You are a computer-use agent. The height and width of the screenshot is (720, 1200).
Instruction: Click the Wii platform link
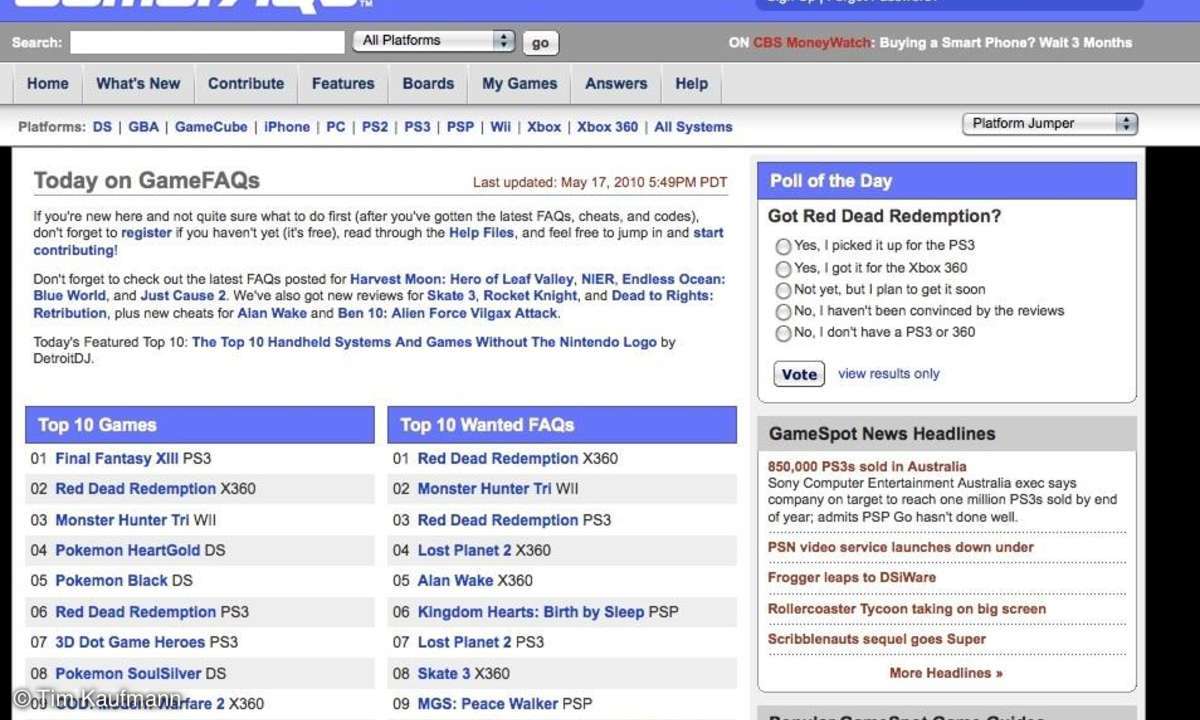click(501, 127)
